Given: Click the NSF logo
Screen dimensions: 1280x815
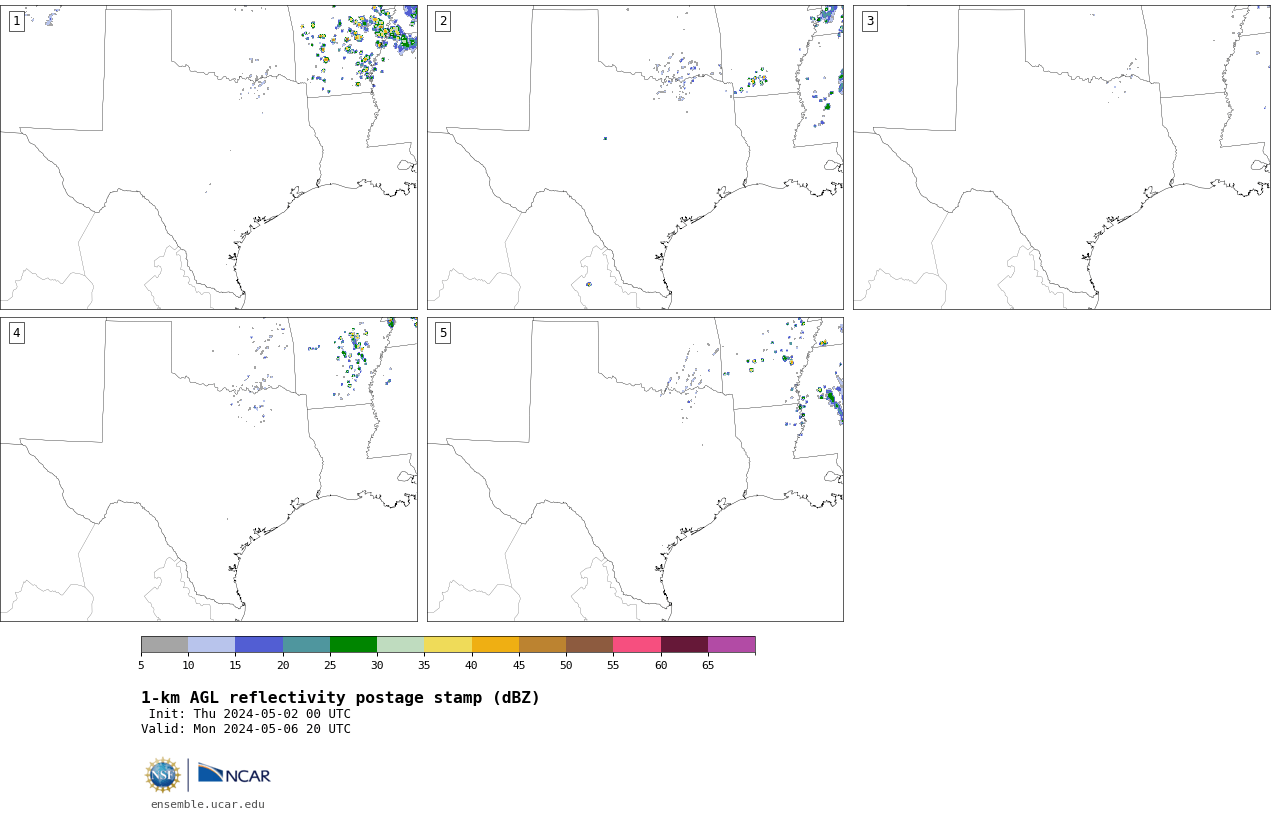Looking at the screenshot, I should click(x=162, y=775).
